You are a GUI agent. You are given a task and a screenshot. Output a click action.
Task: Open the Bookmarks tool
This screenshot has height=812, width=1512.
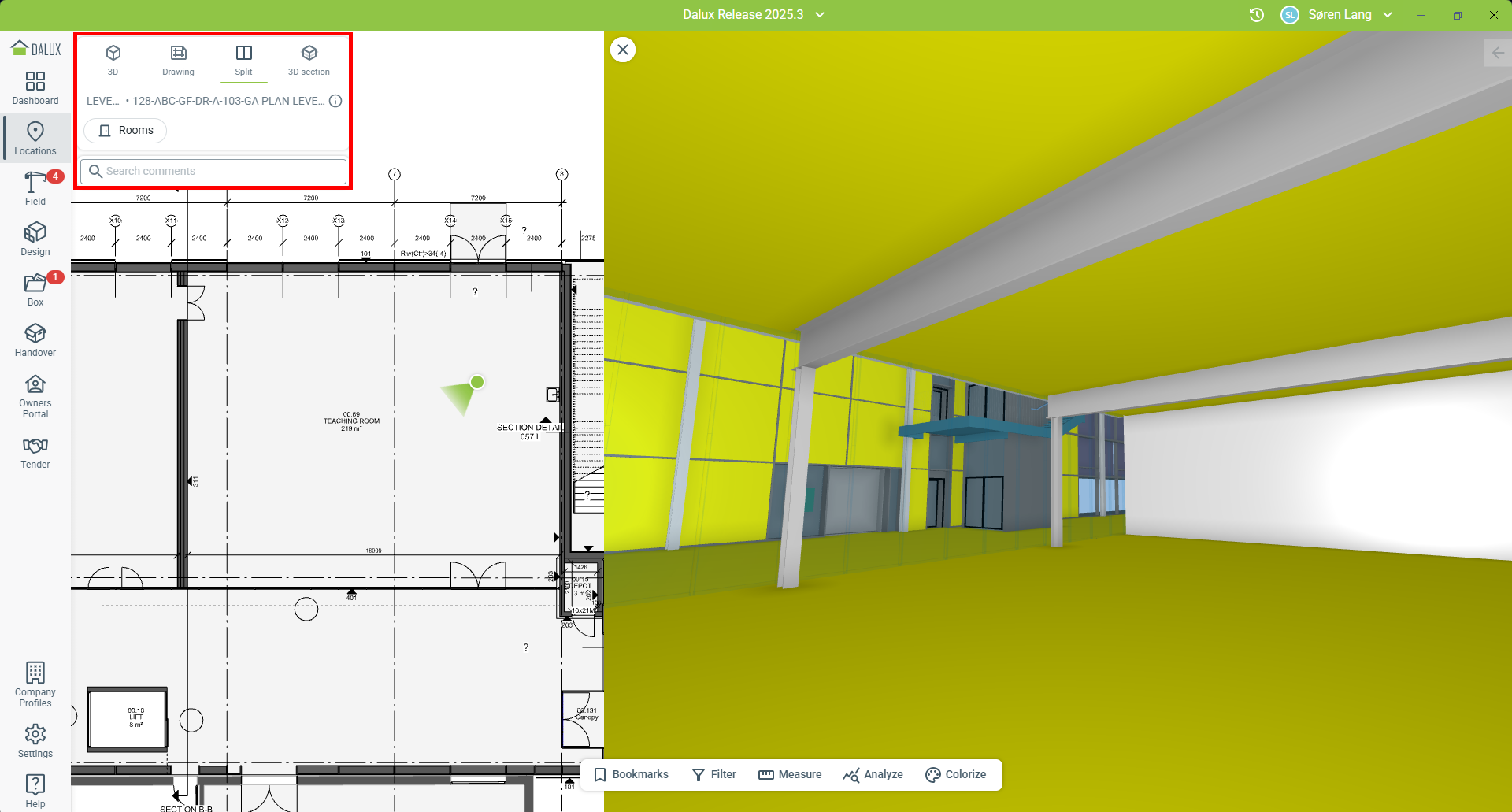pos(631,775)
